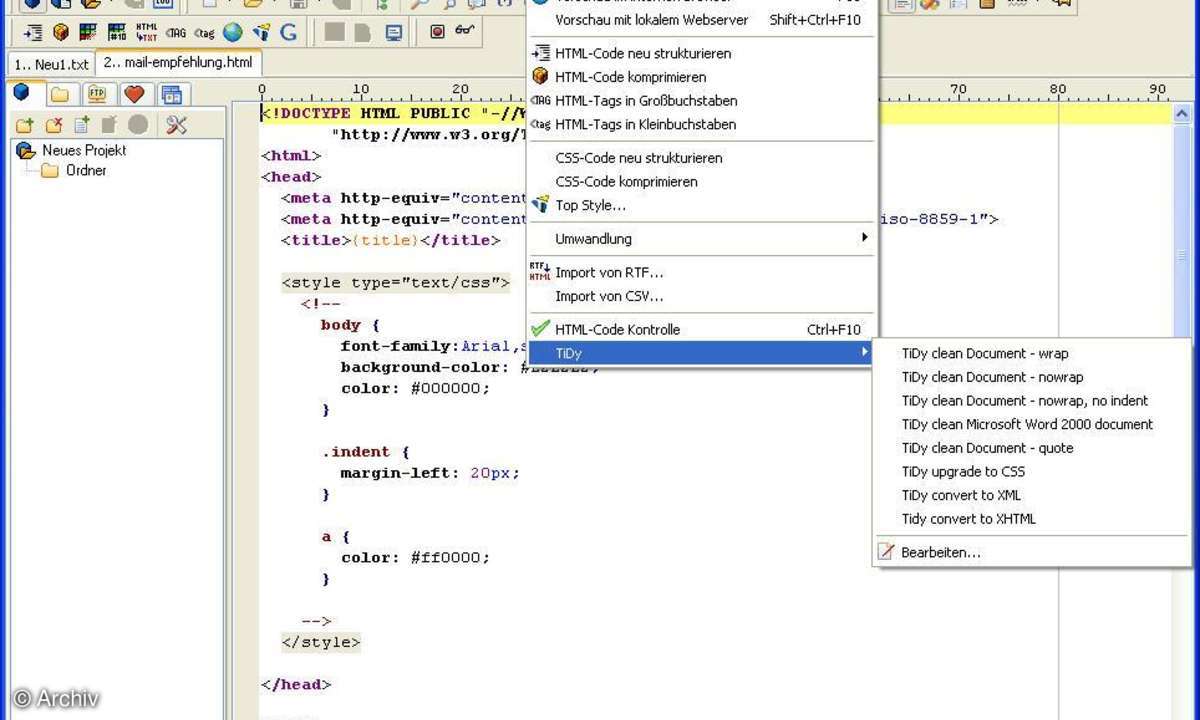The height and width of the screenshot is (720, 1200).
Task: Select TiDy clean Document - nowrap, no indent
Action: (x=1031, y=400)
